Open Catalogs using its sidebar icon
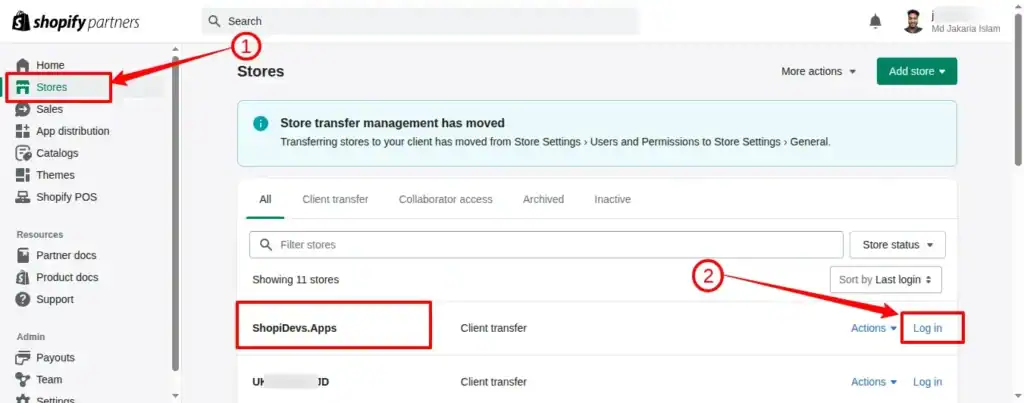1024x403 pixels. point(23,153)
